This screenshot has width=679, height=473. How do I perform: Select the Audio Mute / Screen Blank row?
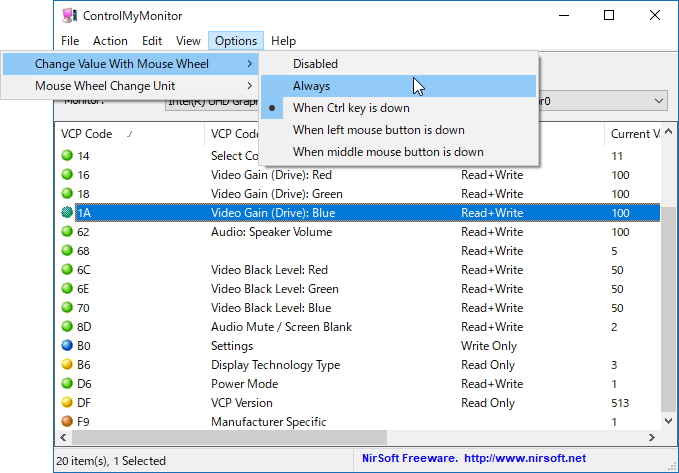coord(358,327)
